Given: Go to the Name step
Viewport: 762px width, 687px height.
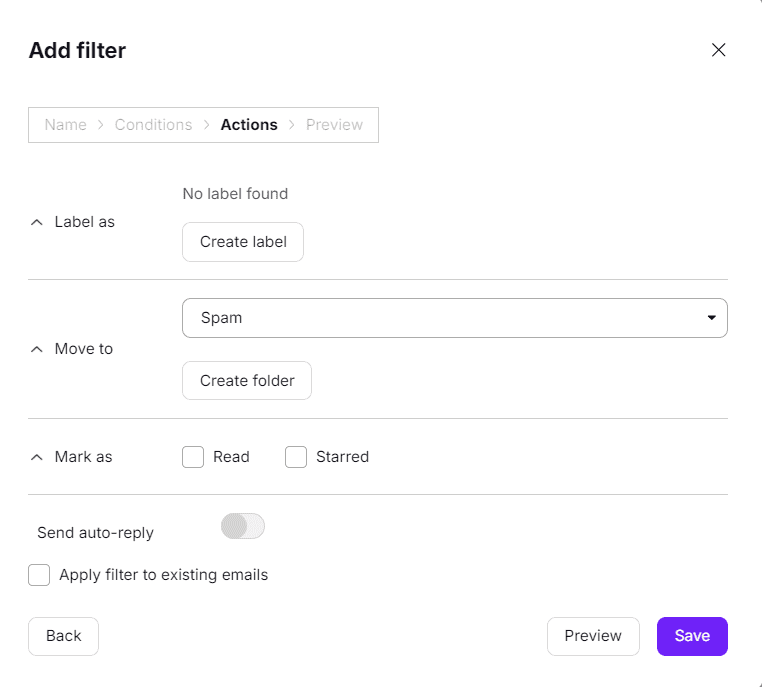Looking at the screenshot, I should point(65,125).
